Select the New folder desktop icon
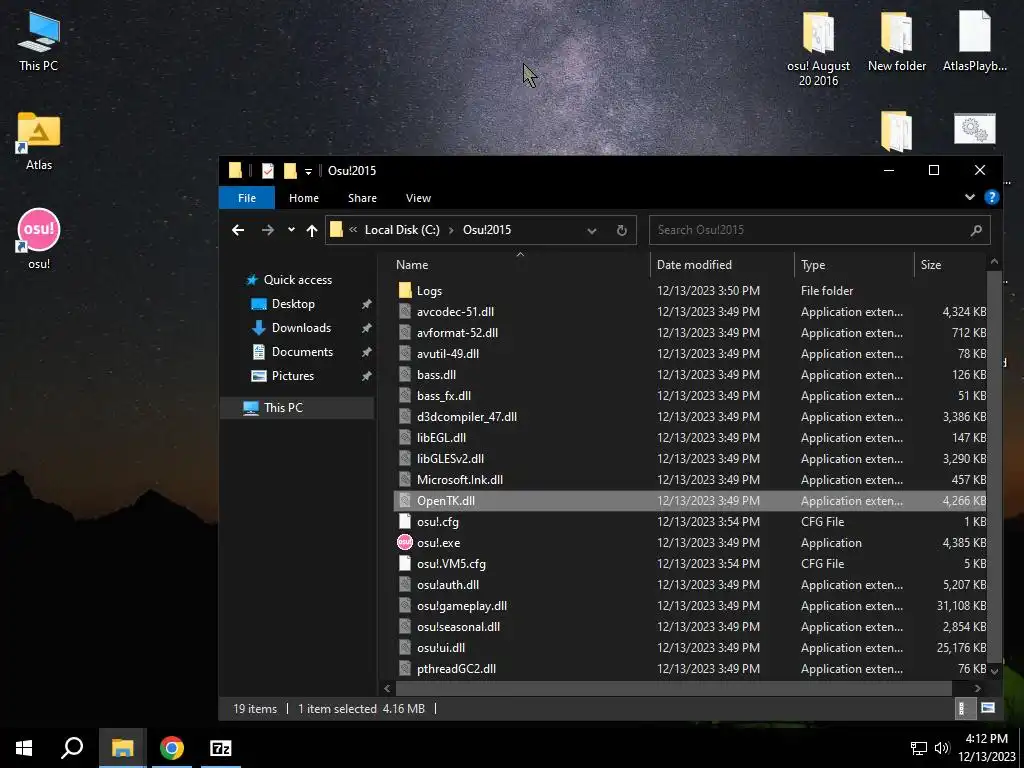This screenshot has width=1024, height=768. (x=897, y=42)
